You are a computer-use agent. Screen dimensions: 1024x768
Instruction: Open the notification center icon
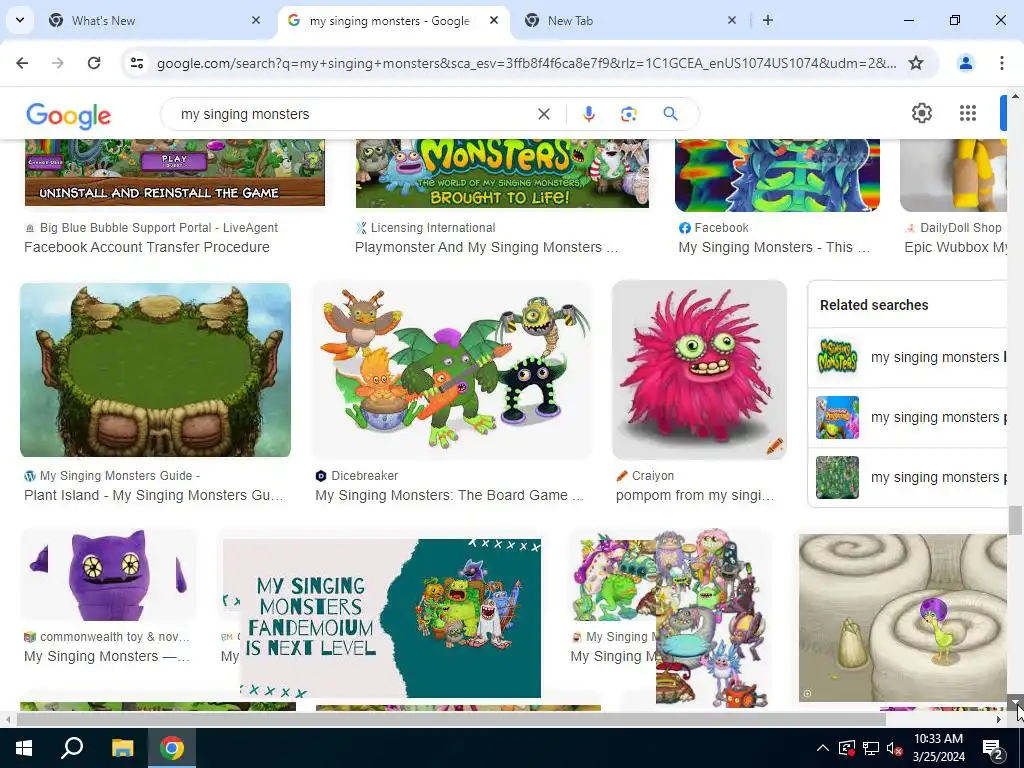click(x=993, y=748)
